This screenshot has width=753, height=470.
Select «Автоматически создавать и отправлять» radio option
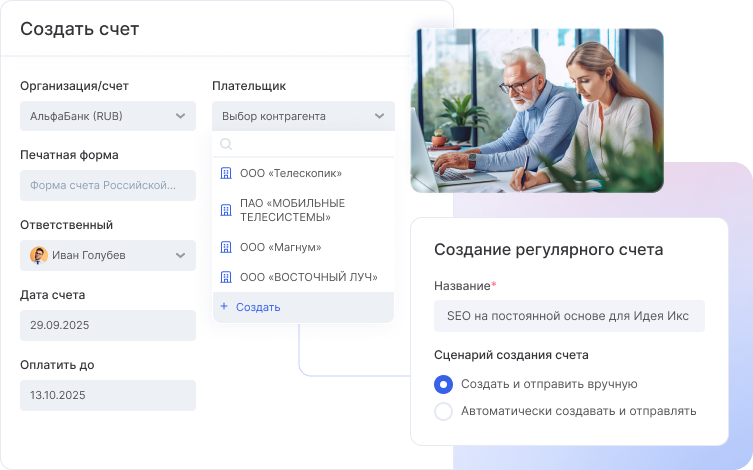coord(443,411)
